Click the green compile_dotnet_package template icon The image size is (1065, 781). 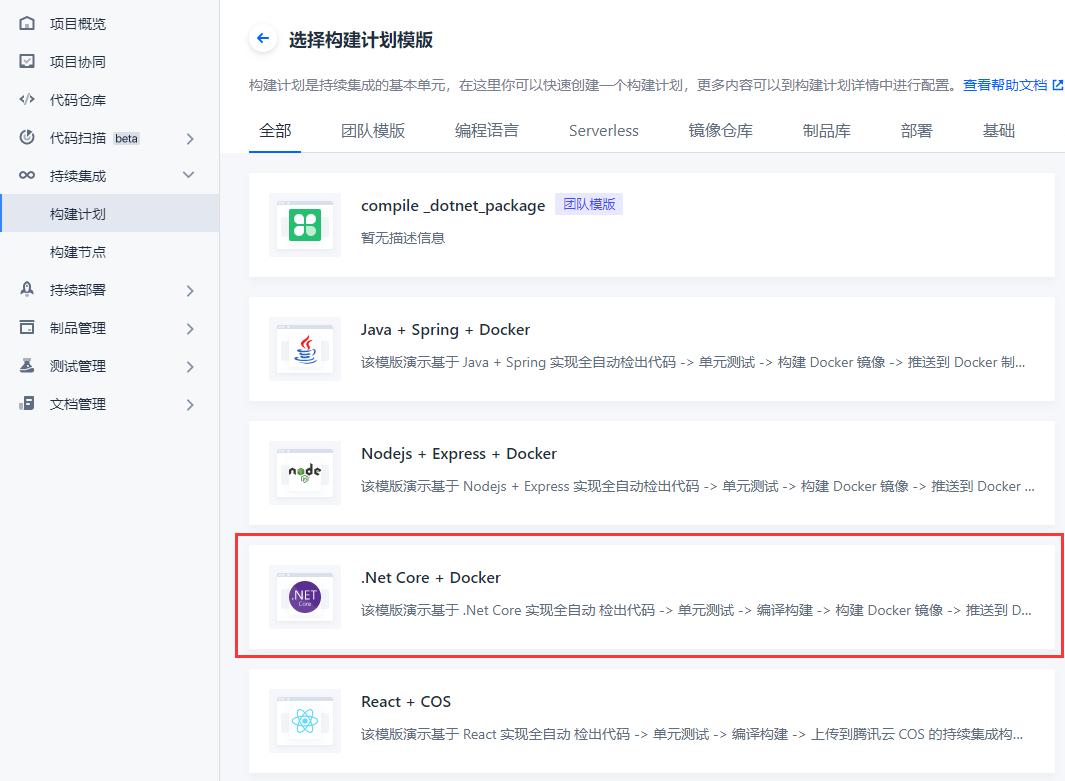click(x=305, y=225)
